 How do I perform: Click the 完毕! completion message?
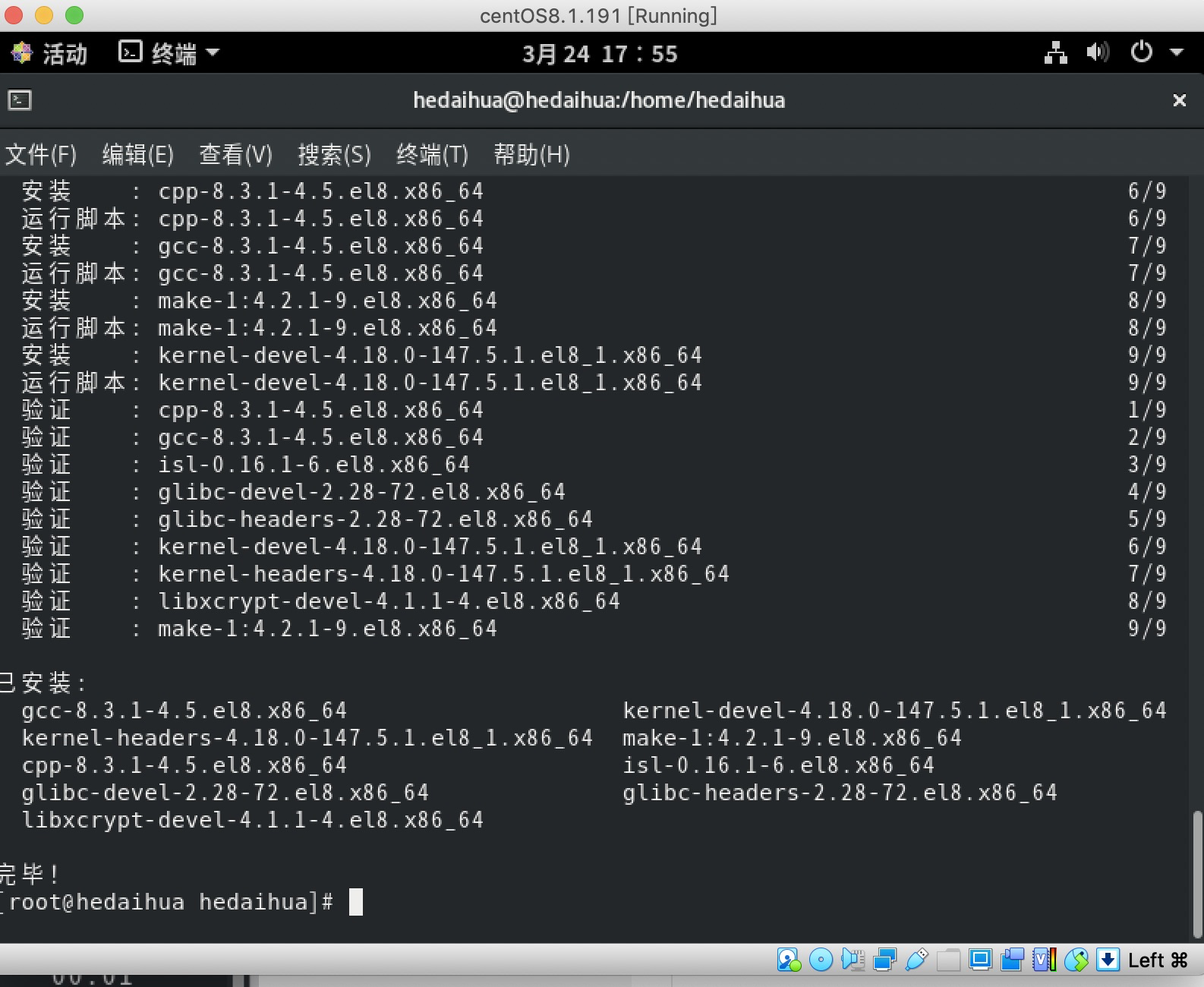[29, 874]
